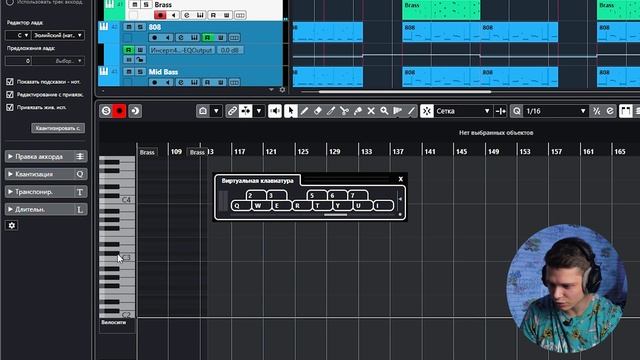Viewport: 640px width, 360px height.
Task: Select the Erase tool
Action: pos(318,111)
